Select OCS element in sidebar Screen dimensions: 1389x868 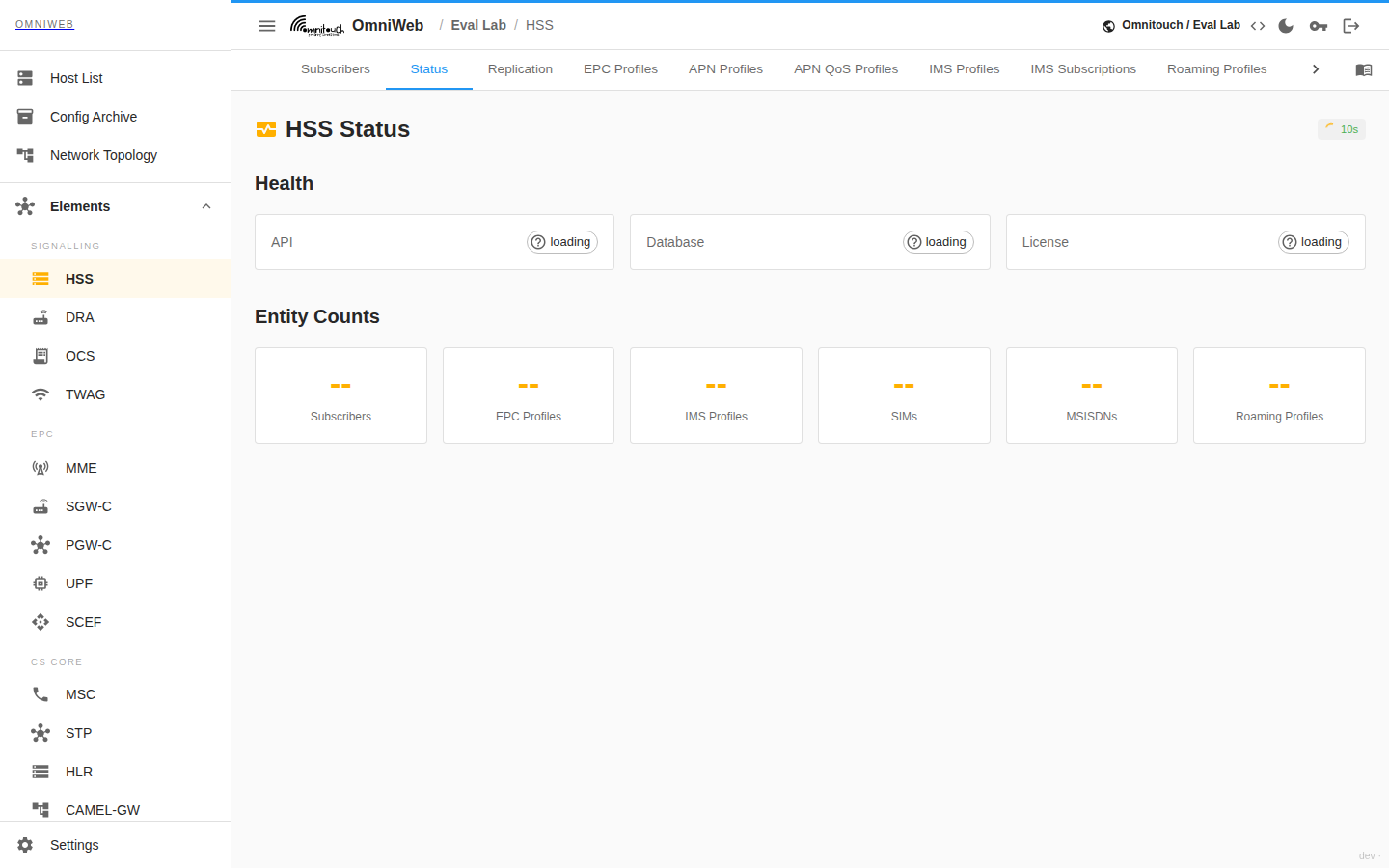coord(116,356)
